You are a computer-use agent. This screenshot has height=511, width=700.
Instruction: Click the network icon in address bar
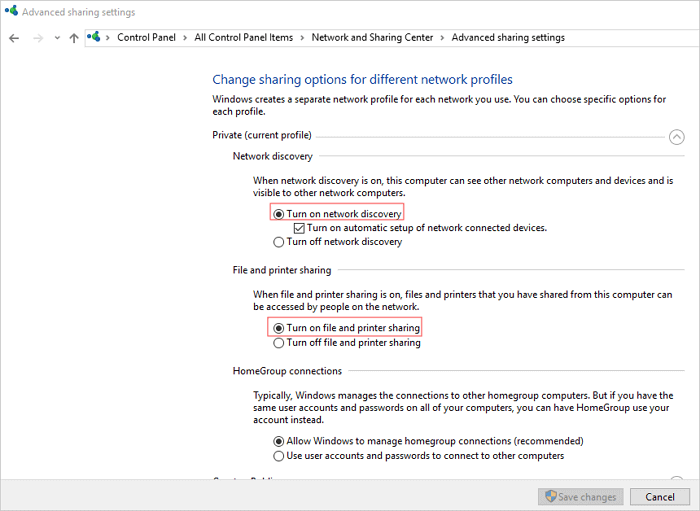(x=94, y=37)
